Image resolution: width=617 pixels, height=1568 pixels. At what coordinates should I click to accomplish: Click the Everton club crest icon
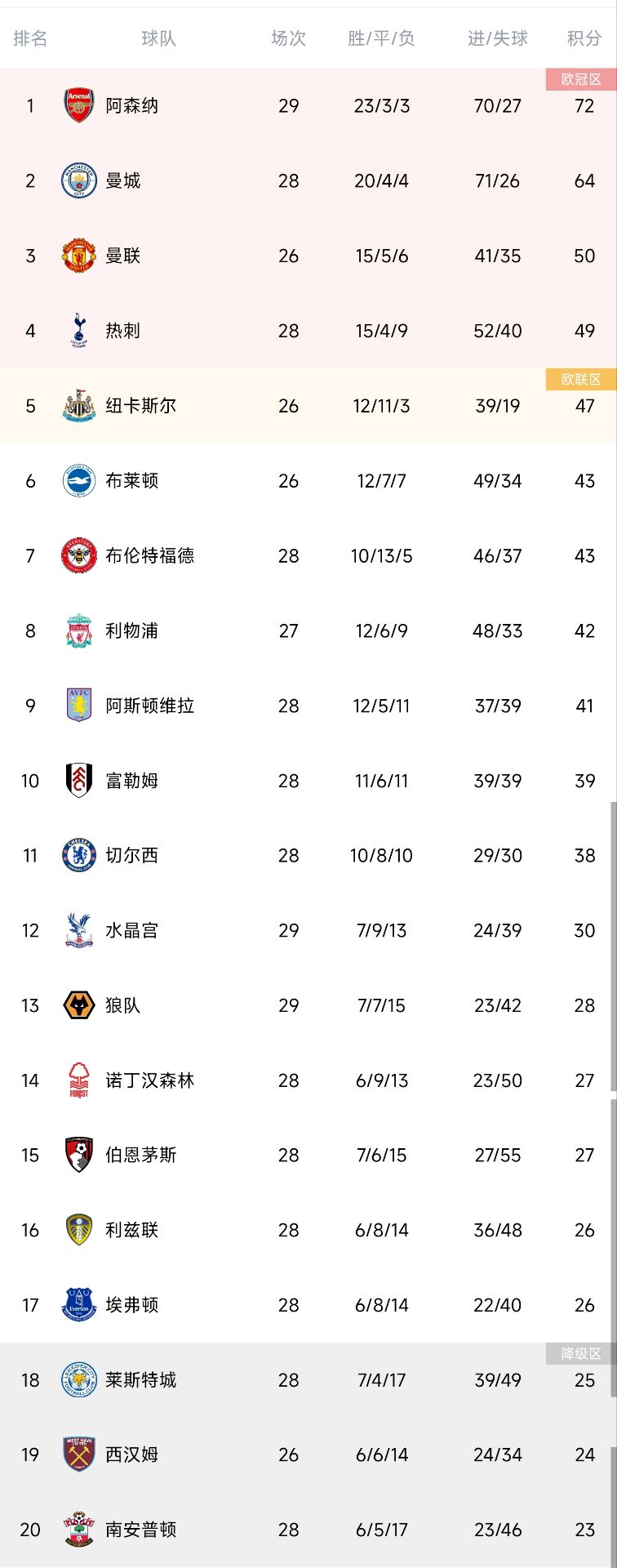coord(79,1305)
